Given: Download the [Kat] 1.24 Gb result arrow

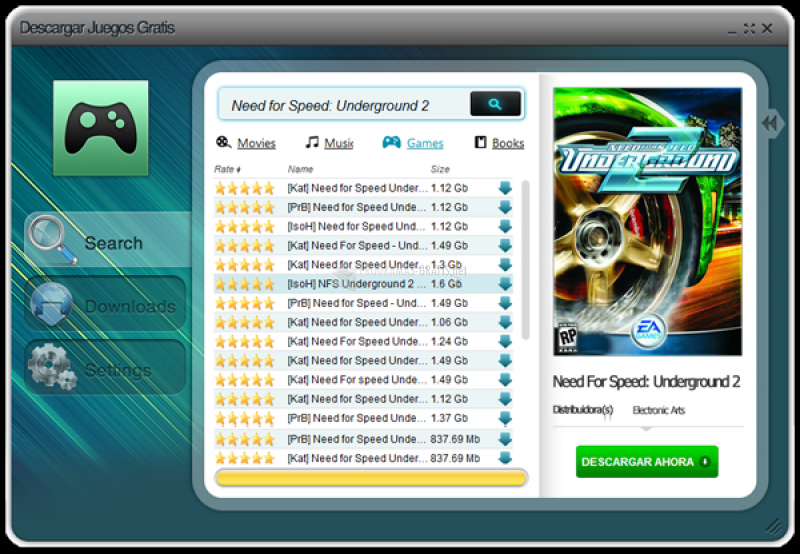Looking at the screenshot, I should pyautogui.click(x=505, y=341).
